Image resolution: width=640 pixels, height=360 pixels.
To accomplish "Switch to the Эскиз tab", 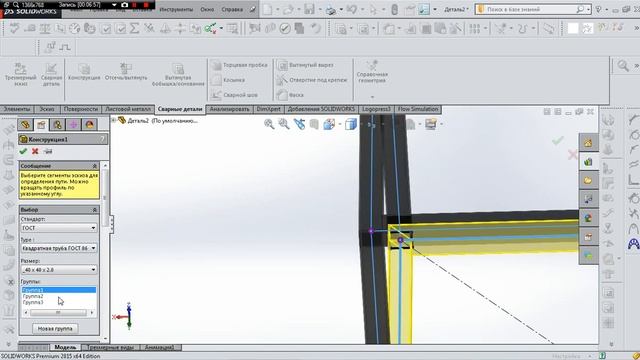I will [x=47, y=109].
